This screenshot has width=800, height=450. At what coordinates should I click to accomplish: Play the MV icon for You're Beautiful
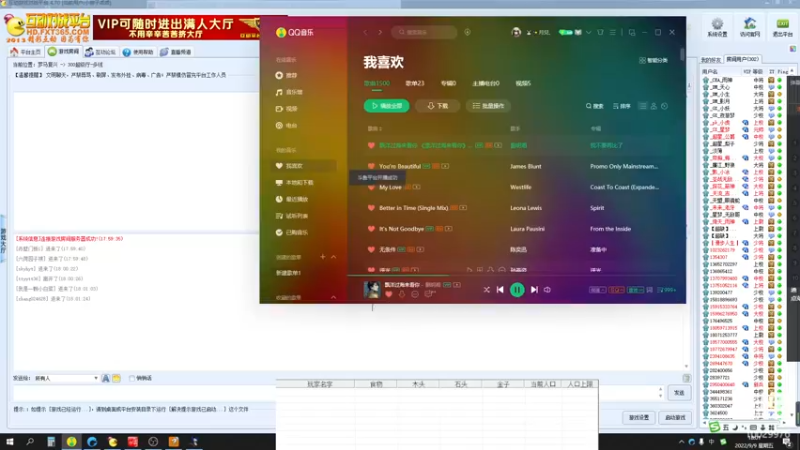click(x=445, y=166)
